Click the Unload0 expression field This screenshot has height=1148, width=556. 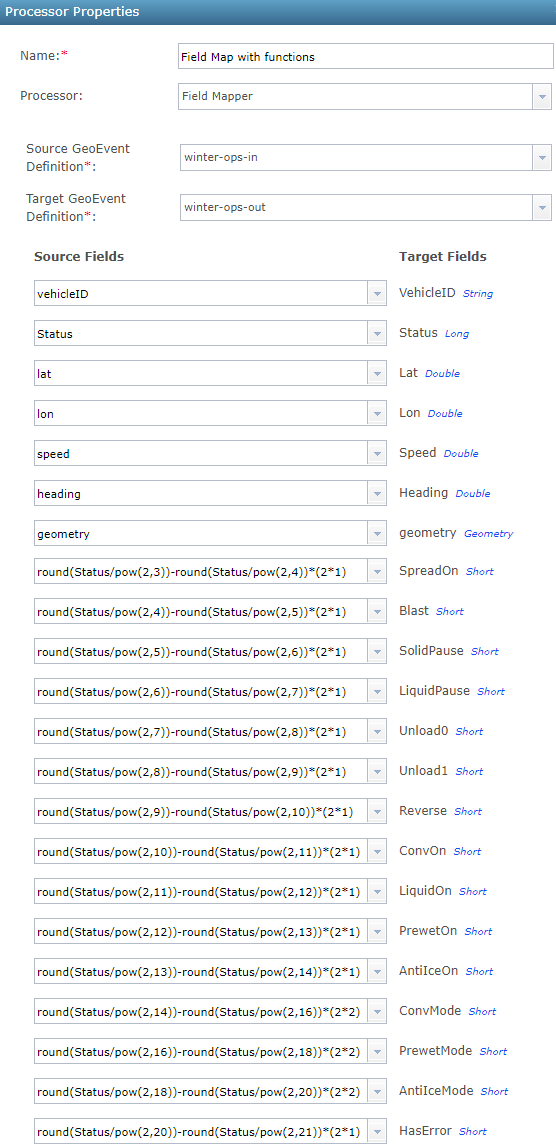201,731
